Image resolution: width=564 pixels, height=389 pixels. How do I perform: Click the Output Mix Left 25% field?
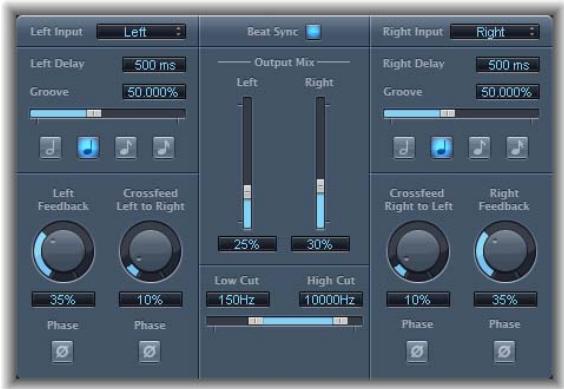(x=247, y=244)
